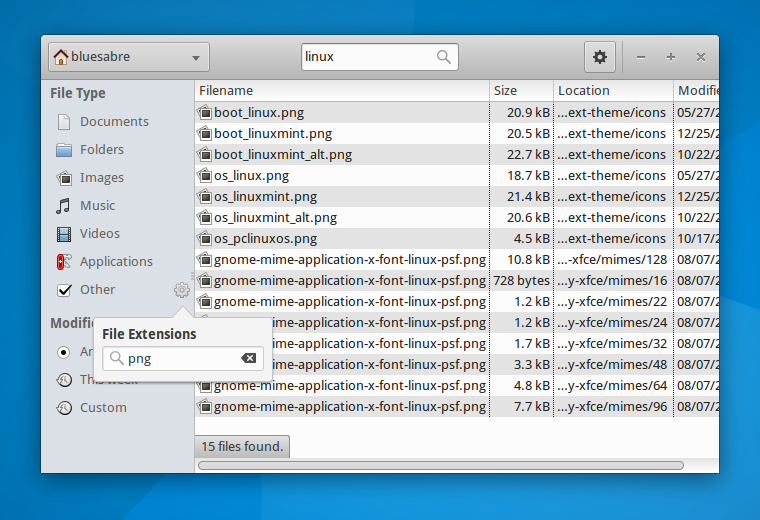Select the psf.png file sized 7.7 kB
Image resolution: width=760 pixels, height=520 pixels.
click(x=457, y=407)
